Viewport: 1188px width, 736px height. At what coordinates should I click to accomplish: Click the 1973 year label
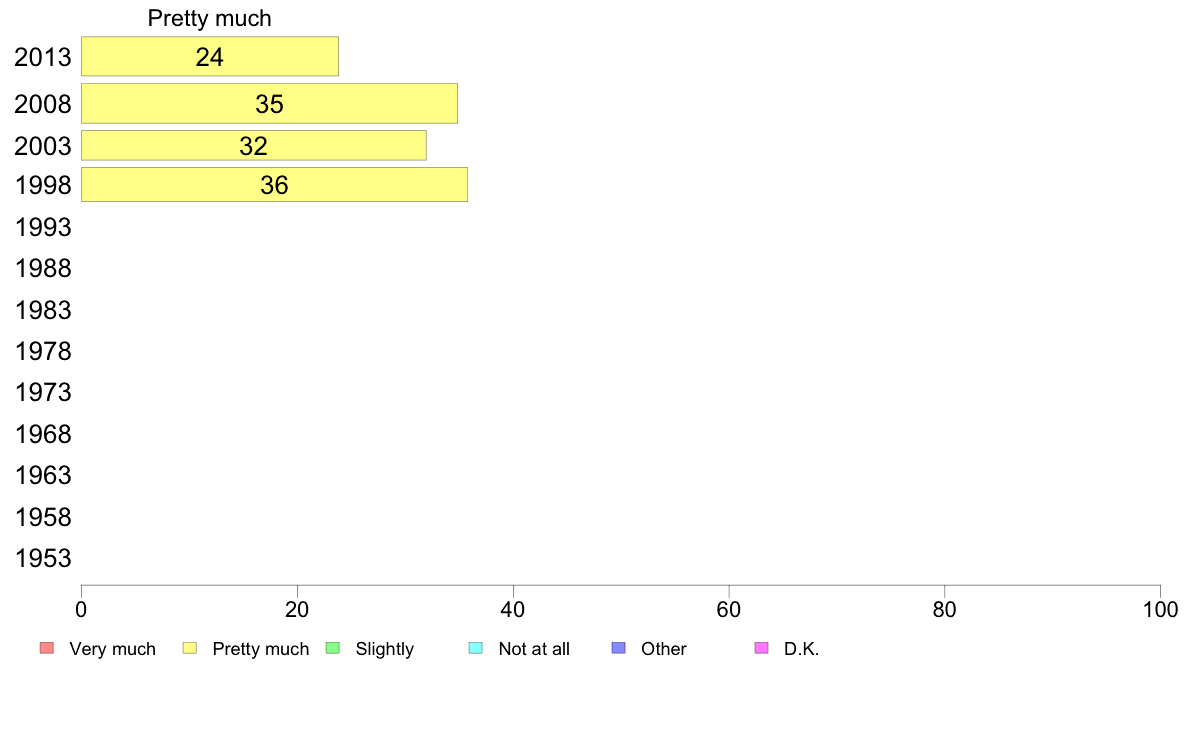43,393
